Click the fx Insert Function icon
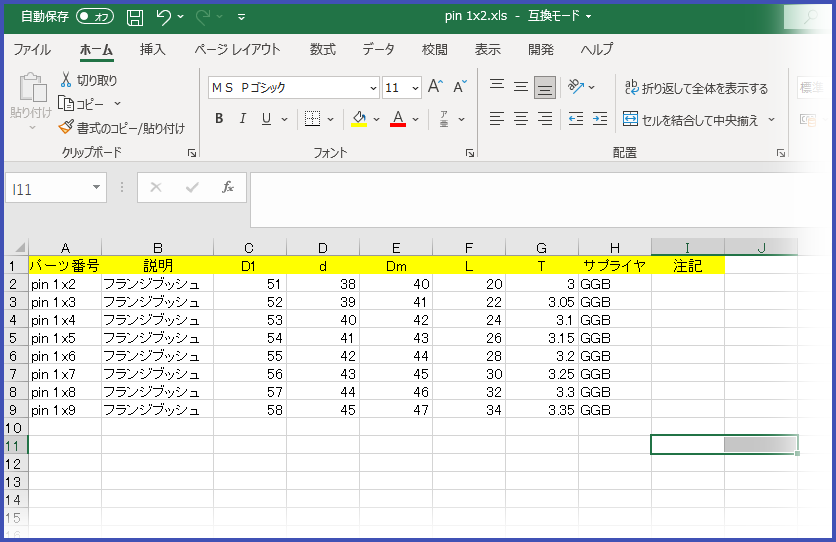 pos(228,188)
